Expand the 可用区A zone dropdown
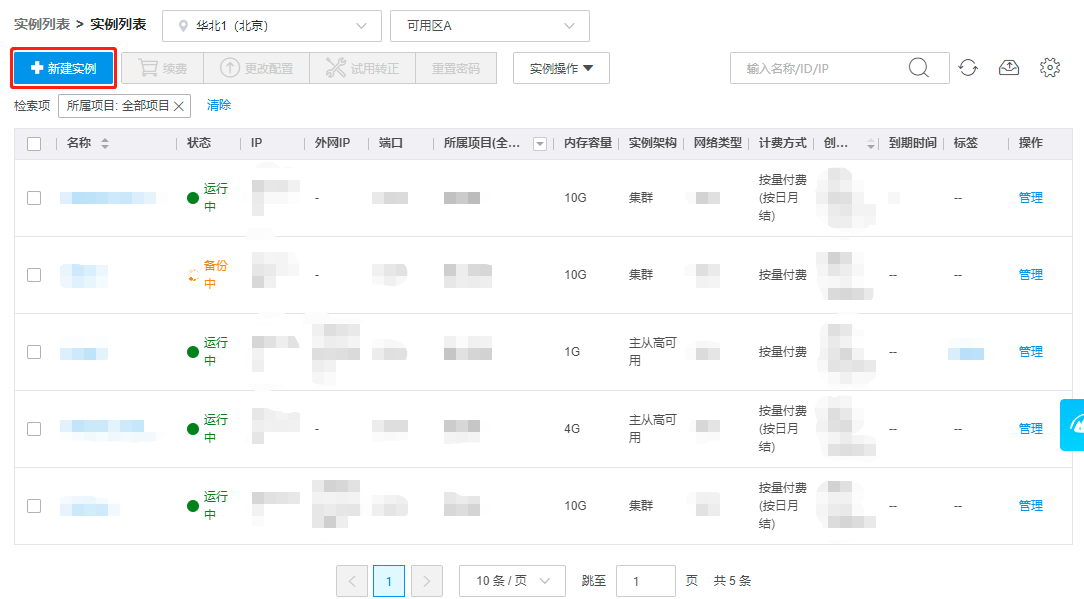The width and height of the screenshot is (1084, 599). click(x=489, y=26)
